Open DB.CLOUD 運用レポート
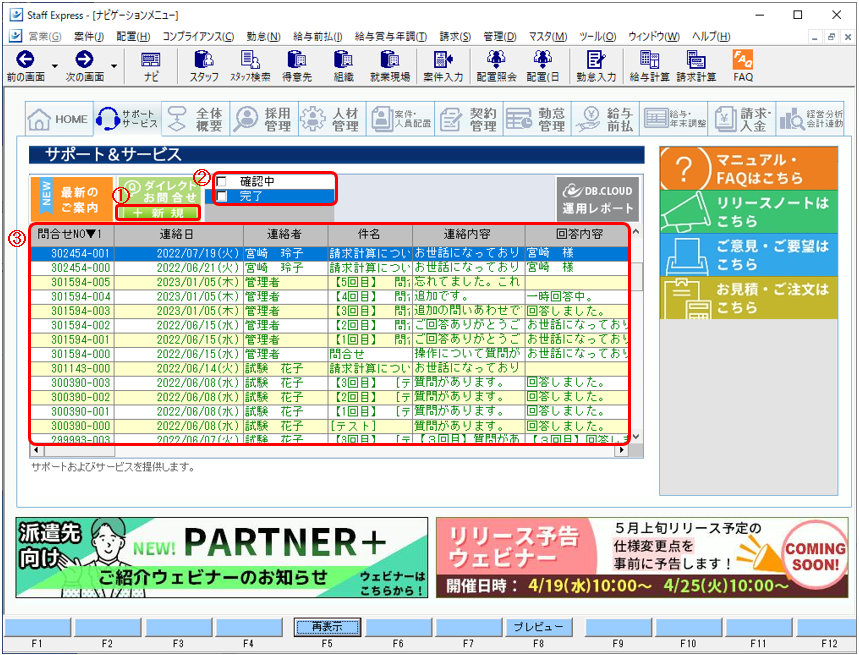This screenshot has width=859, height=655. coord(598,199)
